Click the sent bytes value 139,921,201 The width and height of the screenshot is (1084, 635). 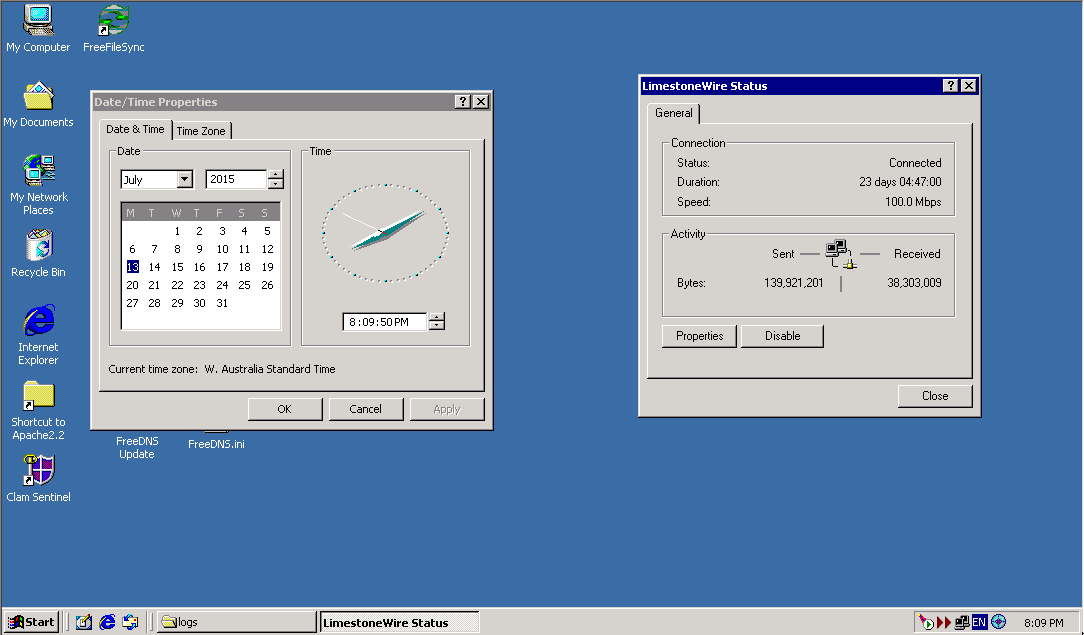(794, 283)
